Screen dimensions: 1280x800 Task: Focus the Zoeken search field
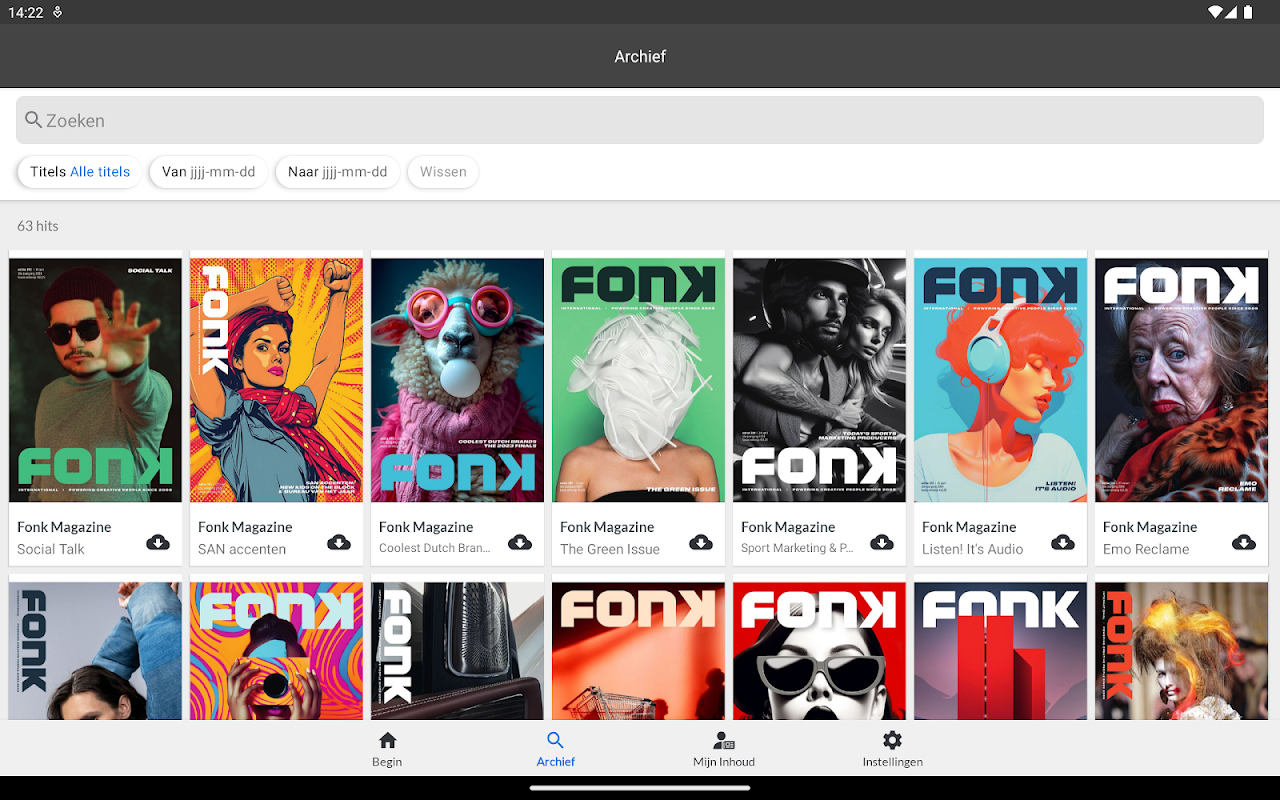640,120
